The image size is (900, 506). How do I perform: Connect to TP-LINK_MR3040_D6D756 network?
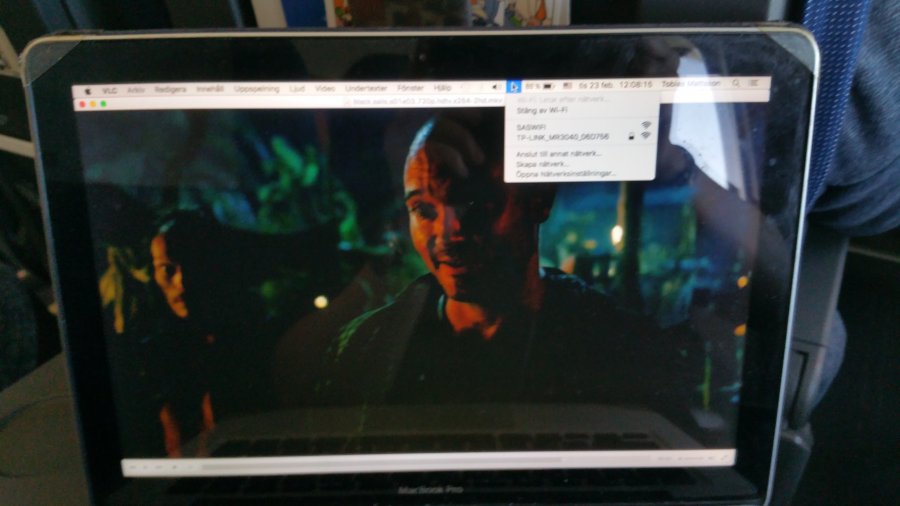(x=557, y=136)
